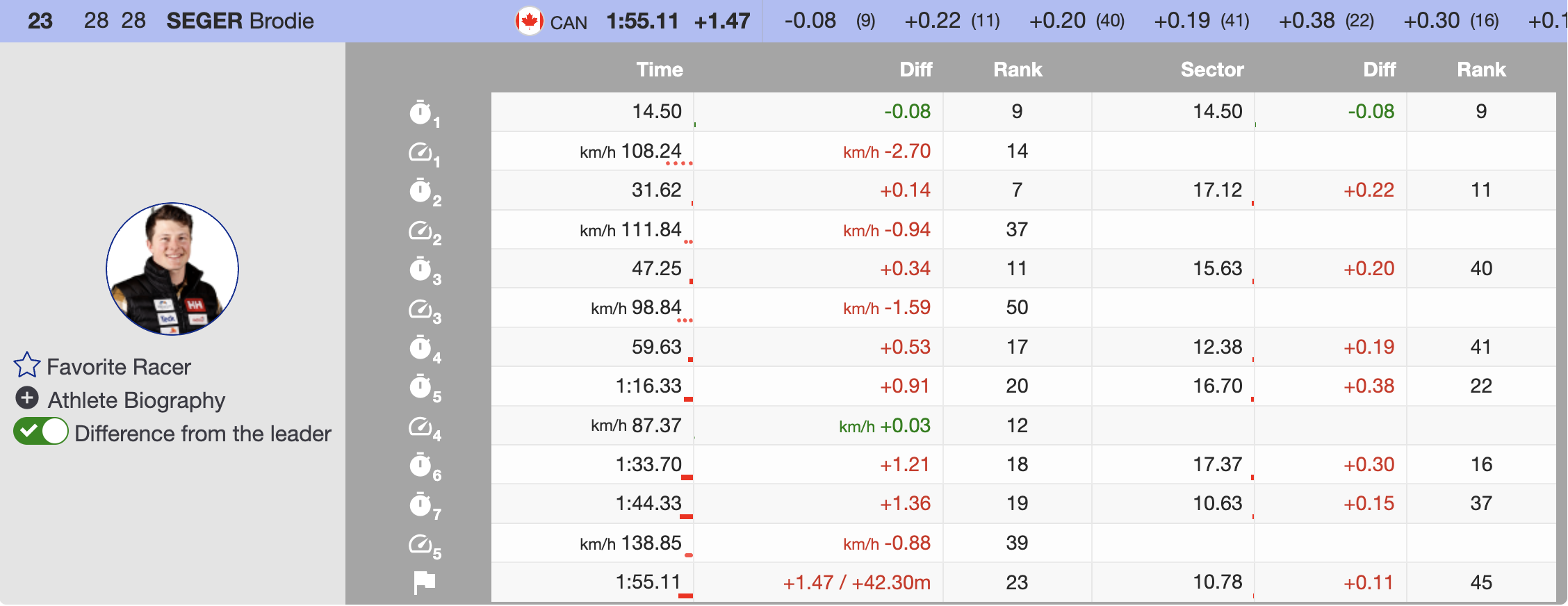Click the +1.47 / +42.30m finish difference
The width and height of the screenshot is (1568, 606).
tap(856, 582)
